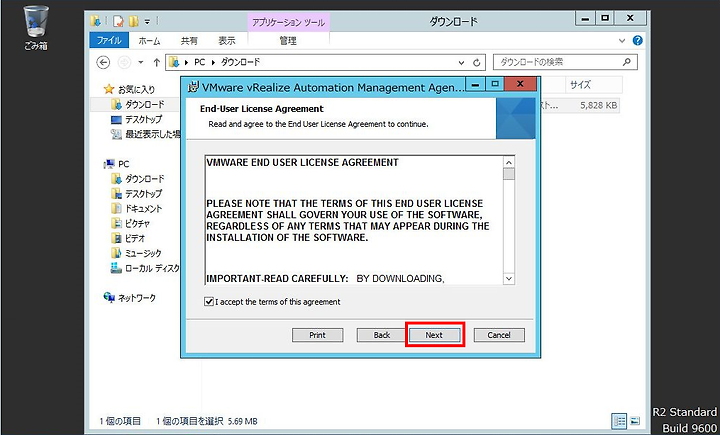Maximize the Explorer ダウンロード window
The width and height of the screenshot is (720, 435).
click(x=605, y=18)
